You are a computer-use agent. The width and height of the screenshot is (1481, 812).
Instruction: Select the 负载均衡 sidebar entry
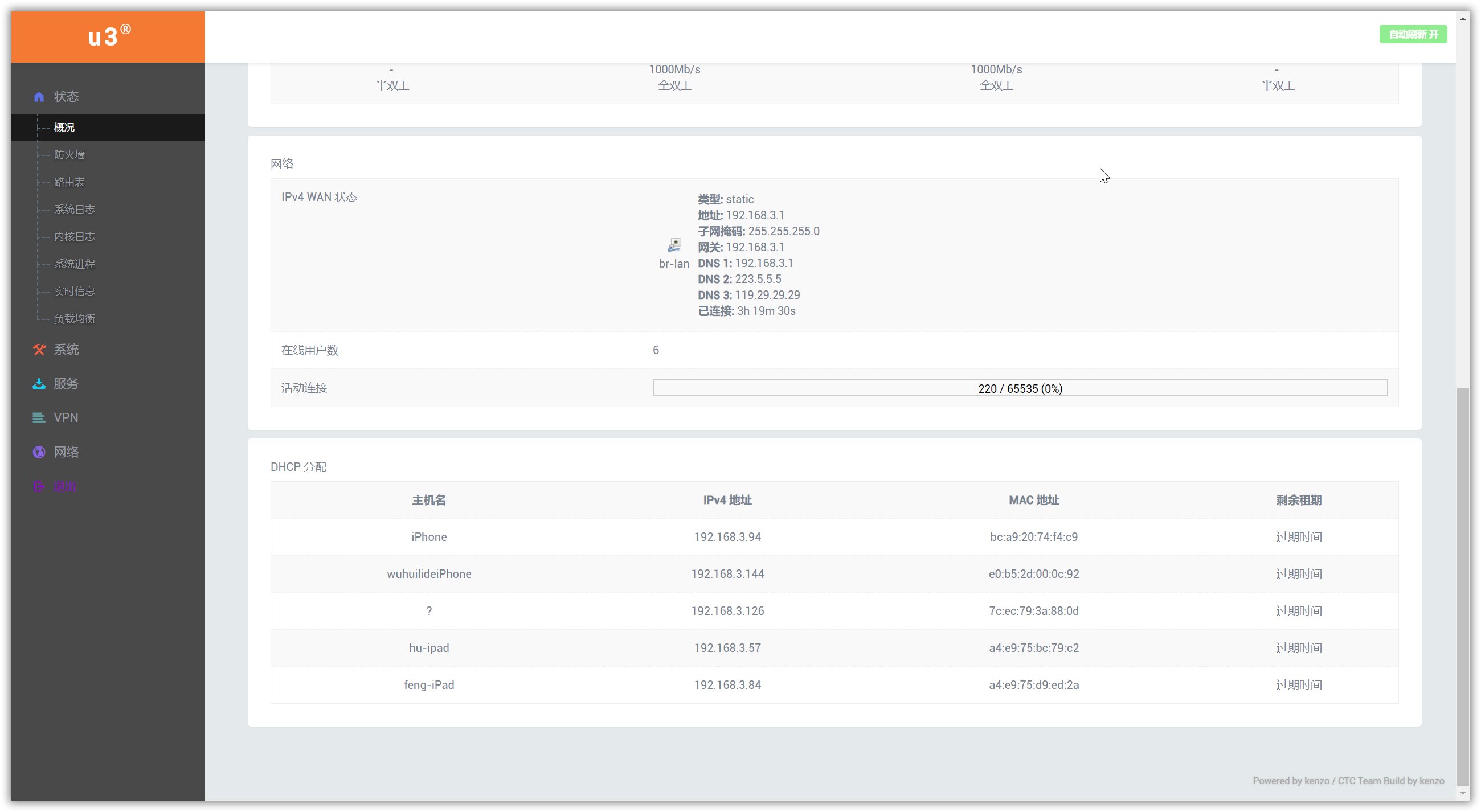[75, 319]
